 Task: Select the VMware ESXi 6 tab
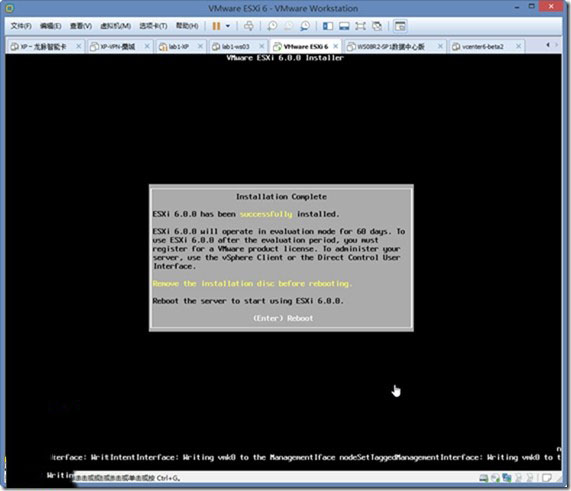tap(305, 47)
